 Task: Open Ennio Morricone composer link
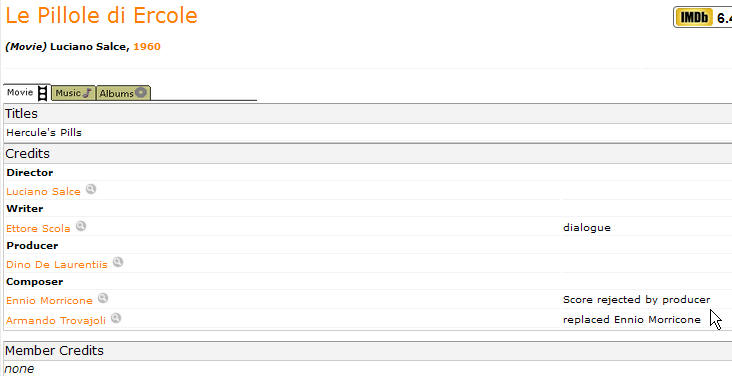[49, 300]
